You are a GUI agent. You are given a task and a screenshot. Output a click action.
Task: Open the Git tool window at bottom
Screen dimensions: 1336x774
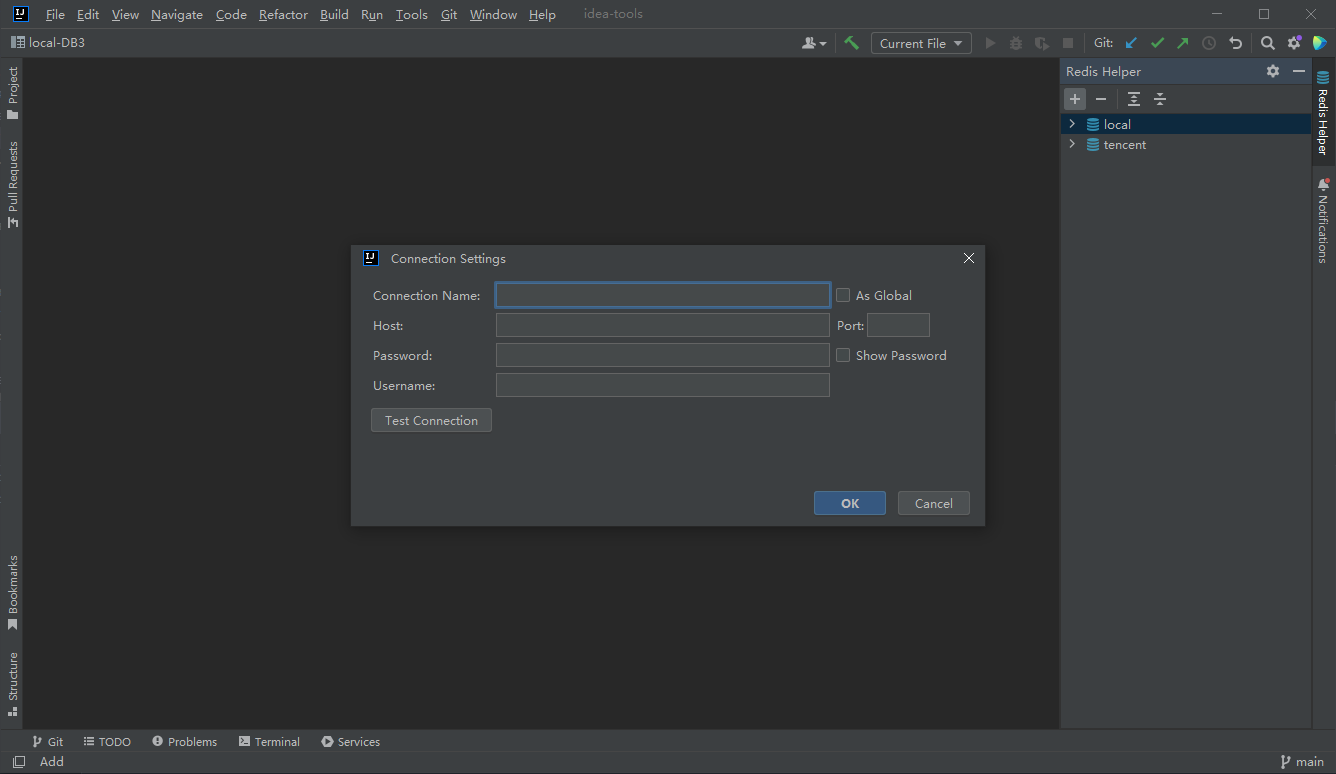pyautogui.click(x=47, y=741)
